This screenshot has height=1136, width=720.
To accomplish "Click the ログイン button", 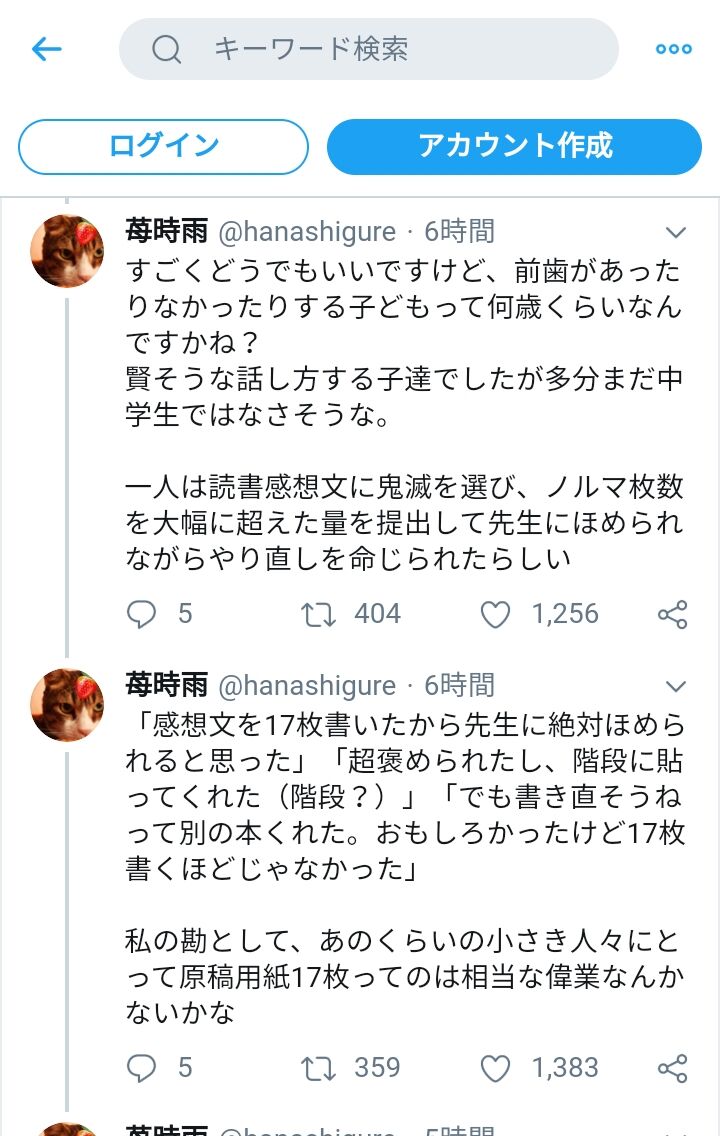I will tap(163, 146).
